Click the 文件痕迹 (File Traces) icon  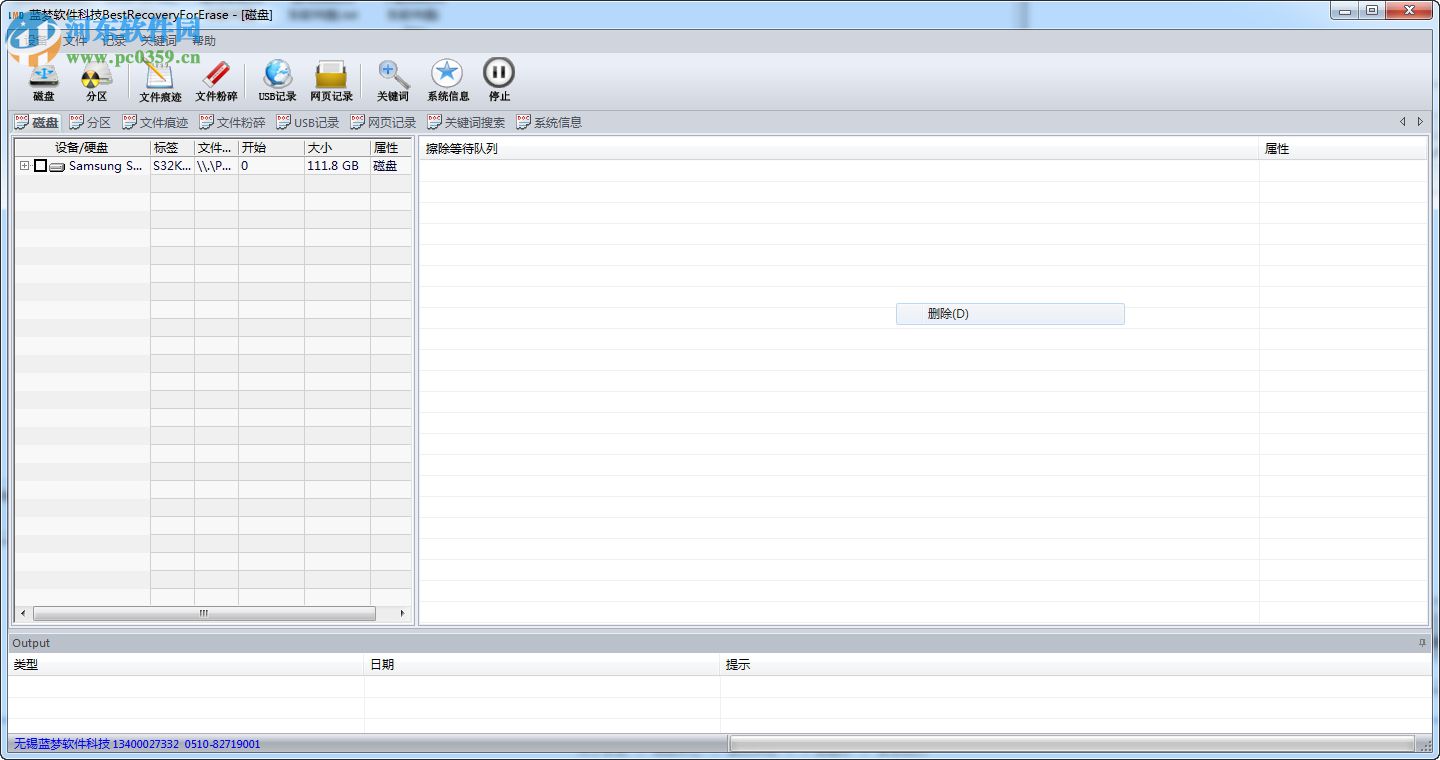(x=157, y=78)
